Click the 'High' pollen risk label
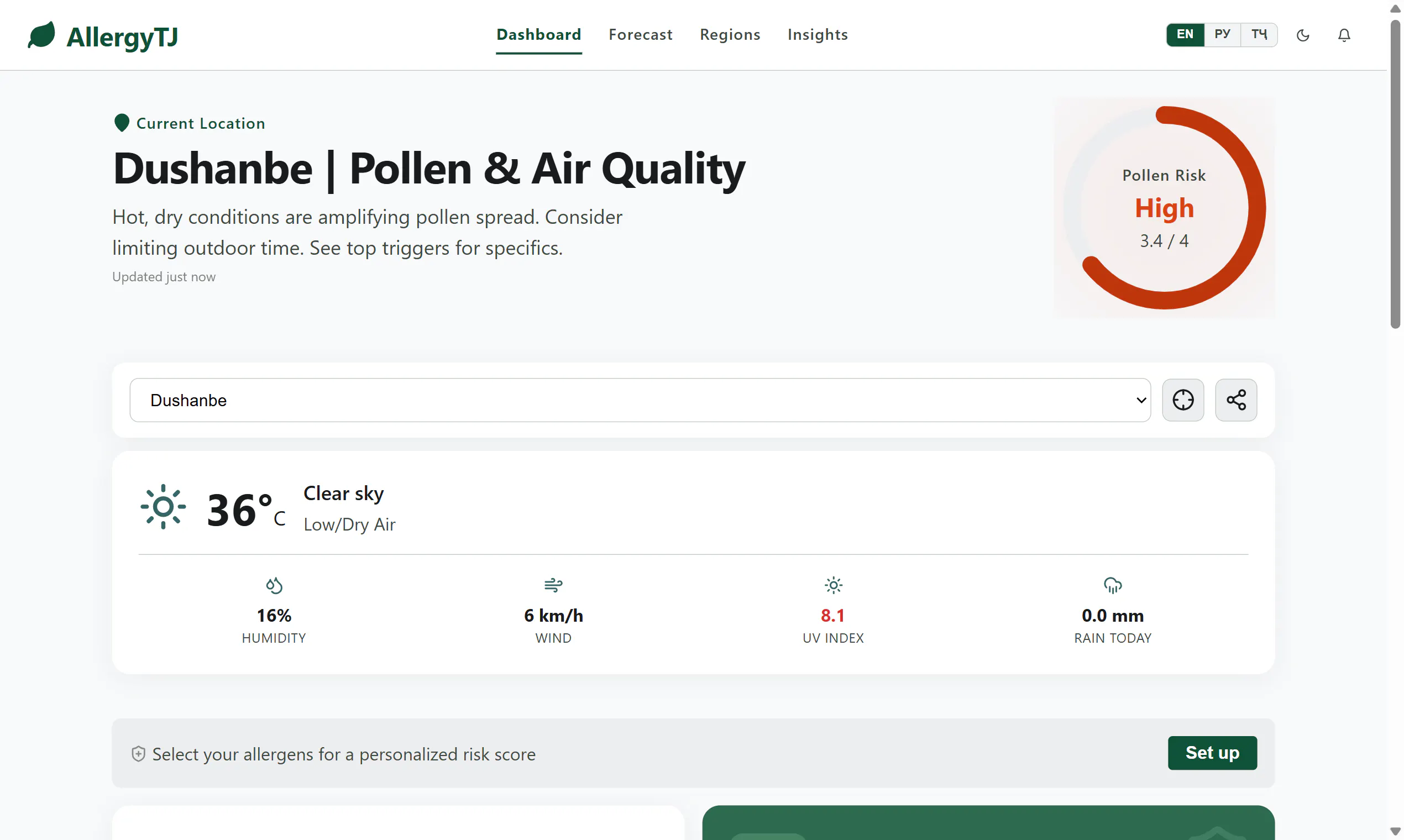This screenshot has height=840, width=1404. (x=1165, y=208)
